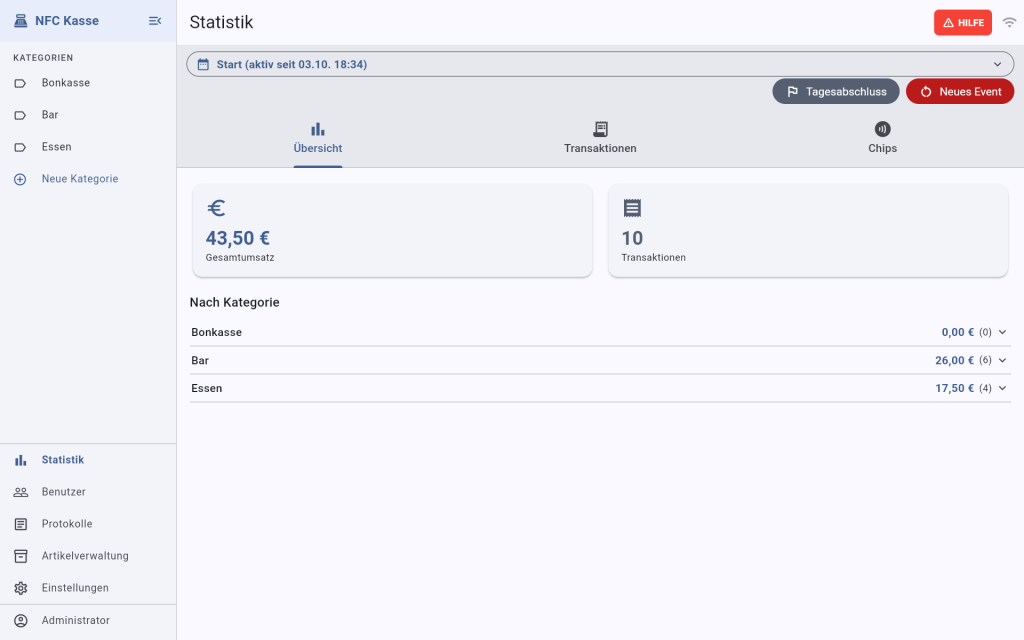The image size is (1024, 640).
Task: Open the event selector dropdown arrow
Action: [x=997, y=64]
